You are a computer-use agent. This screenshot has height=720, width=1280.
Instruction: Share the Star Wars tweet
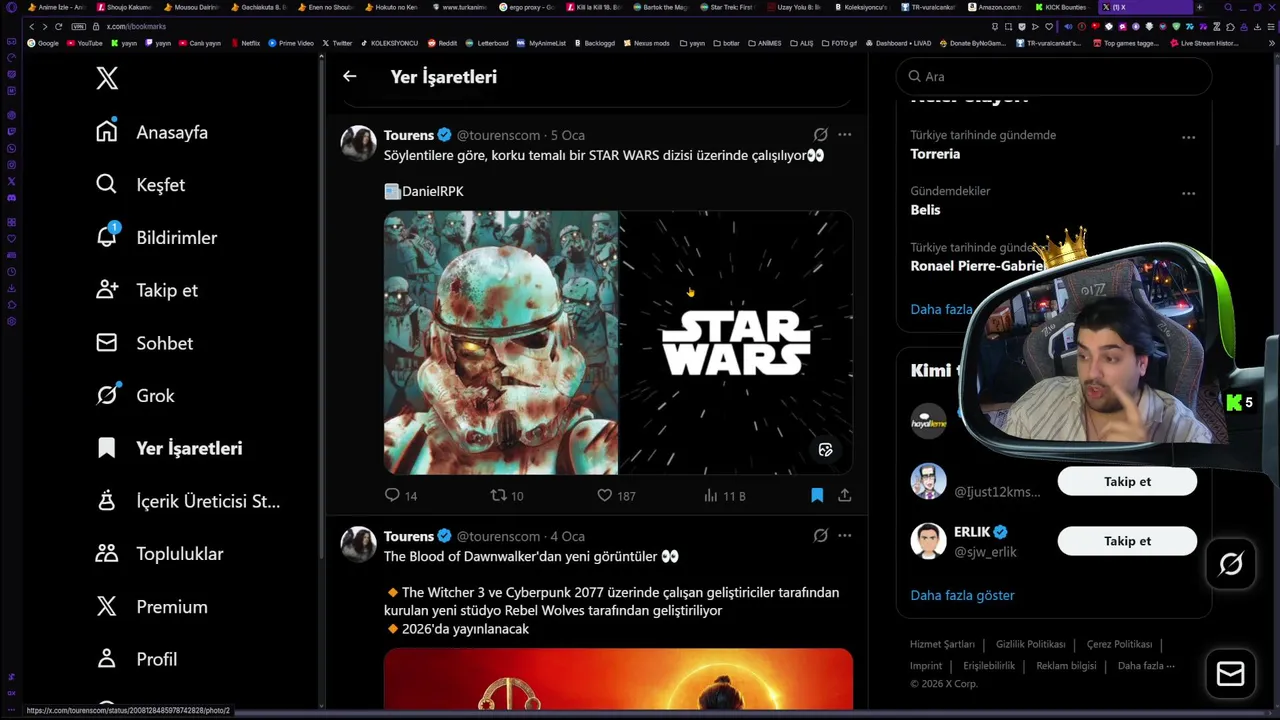[845, 495]
